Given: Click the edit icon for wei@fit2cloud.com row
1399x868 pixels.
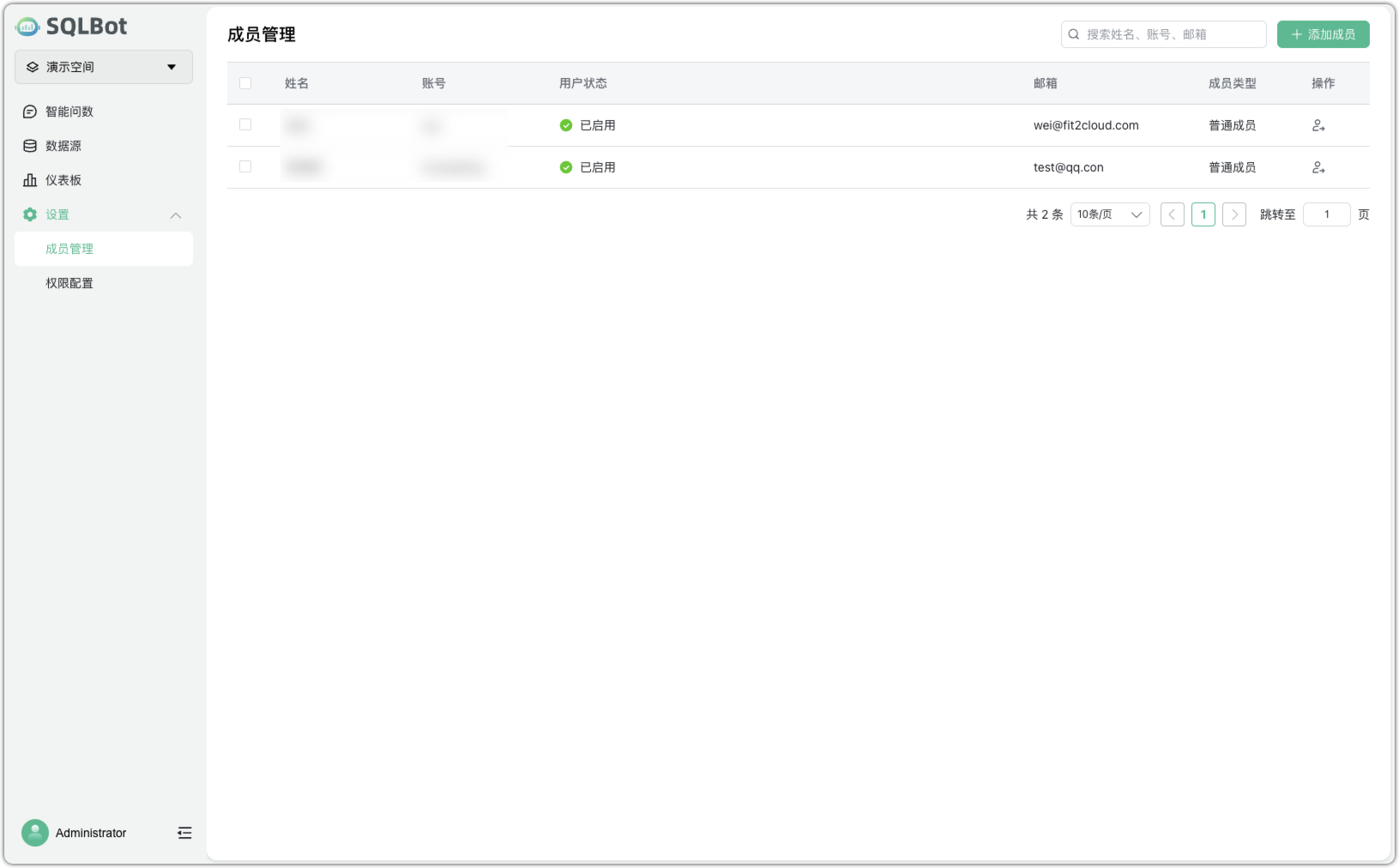Looking at the screenshot, I should coord(1318,124).
